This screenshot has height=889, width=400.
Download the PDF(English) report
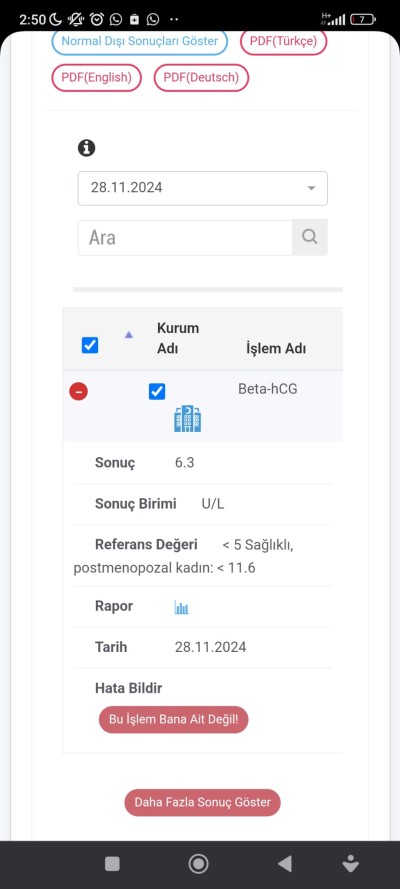96,78
